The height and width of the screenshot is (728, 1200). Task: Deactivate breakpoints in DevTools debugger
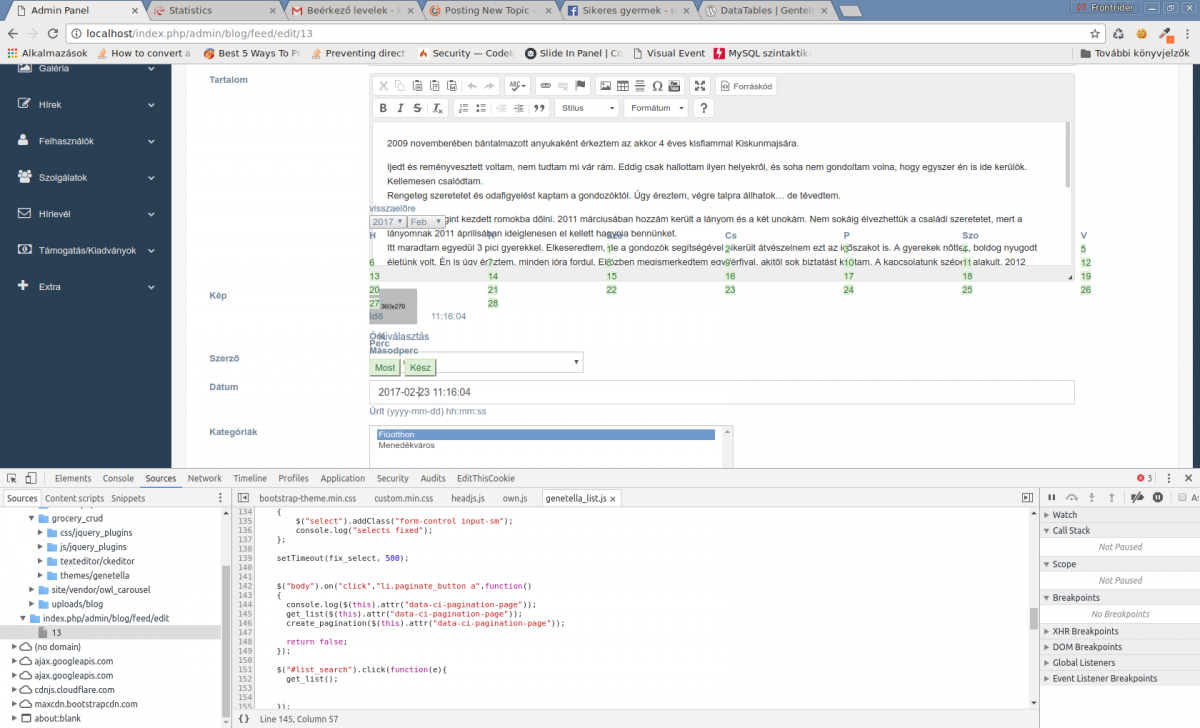(x=1137, y=497)
